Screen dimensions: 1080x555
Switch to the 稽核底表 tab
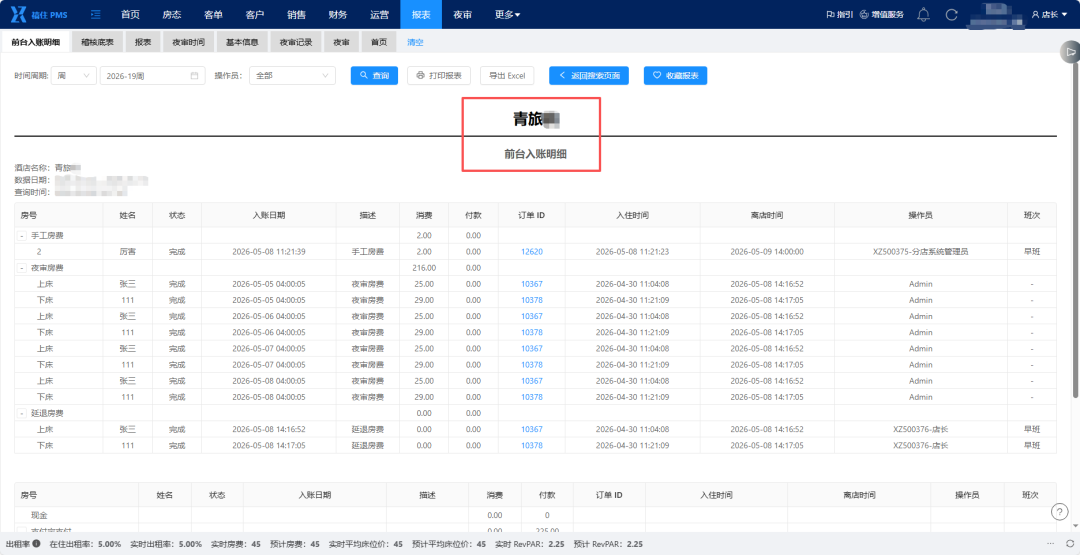(97, 42)
